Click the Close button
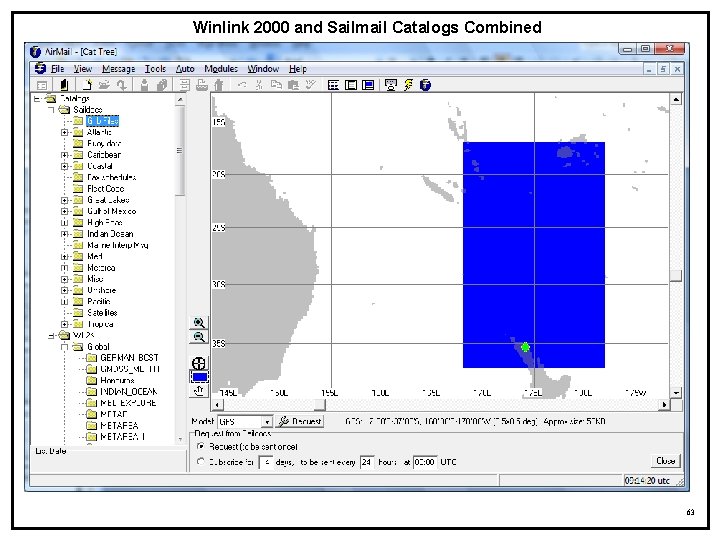The height and width of the screenshot is (540, 720). [665, 461]
